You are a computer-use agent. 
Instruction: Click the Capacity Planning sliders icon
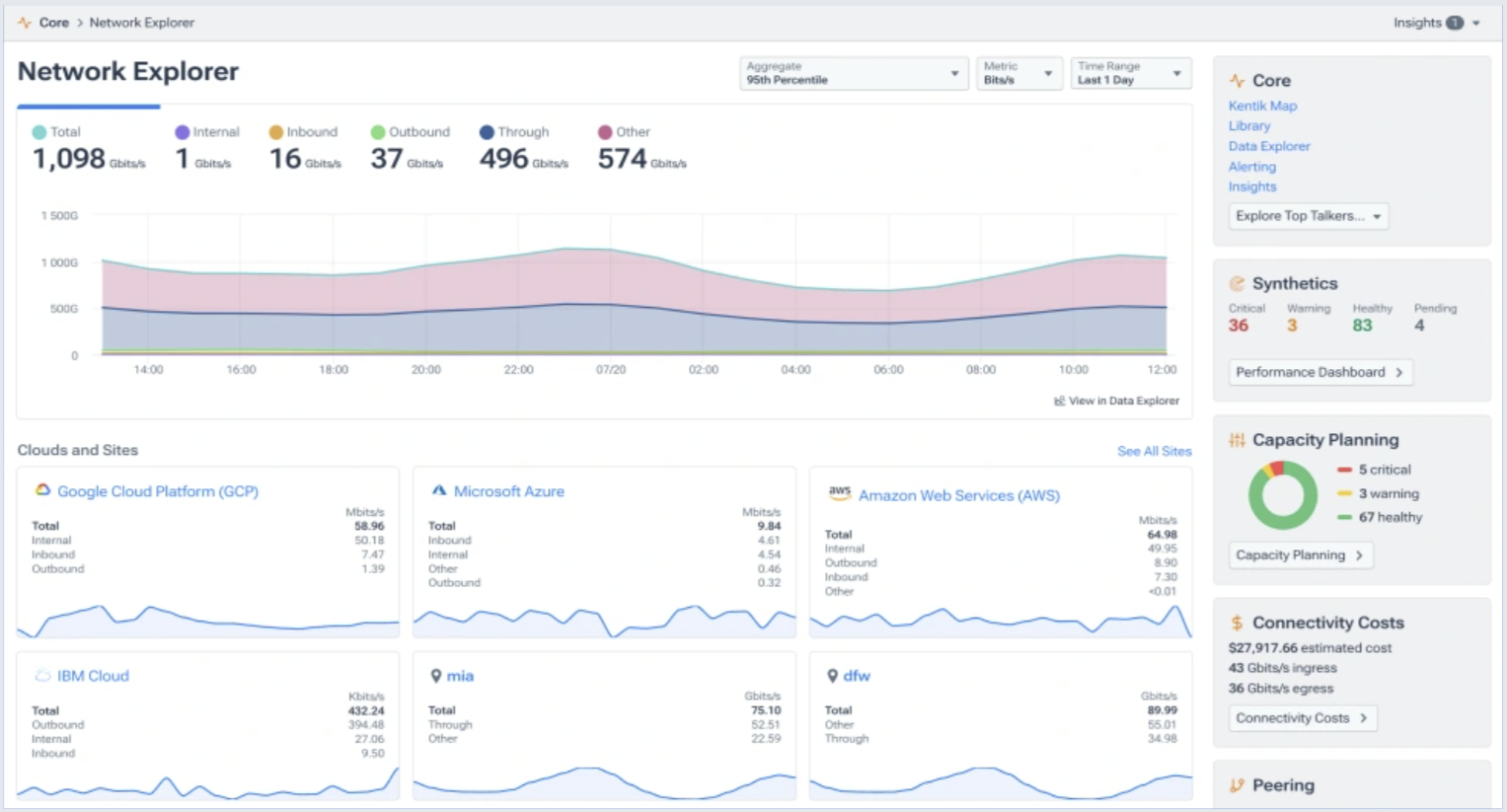pos(1237,440)
